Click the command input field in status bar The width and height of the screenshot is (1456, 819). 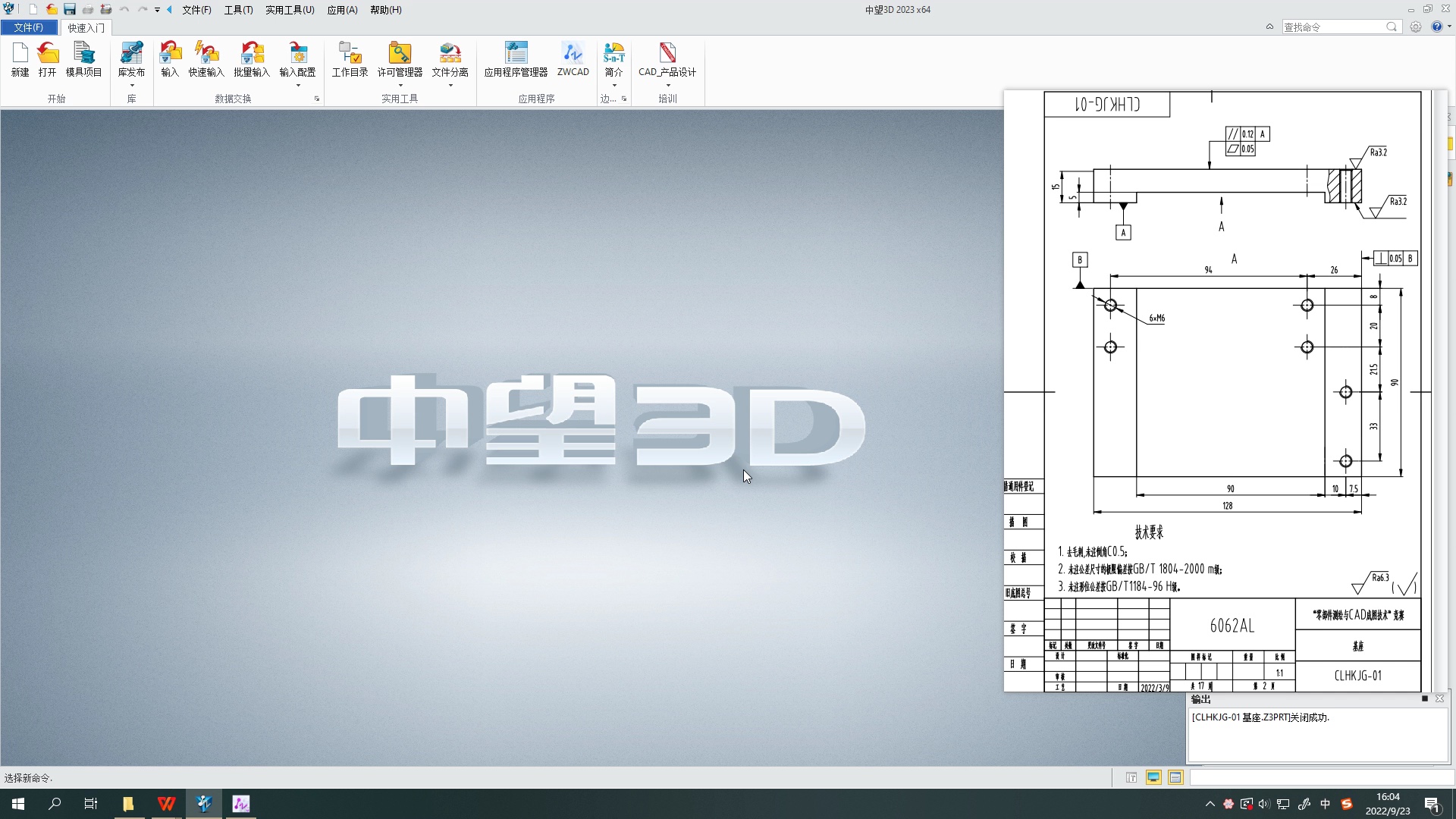[1321, 777]
